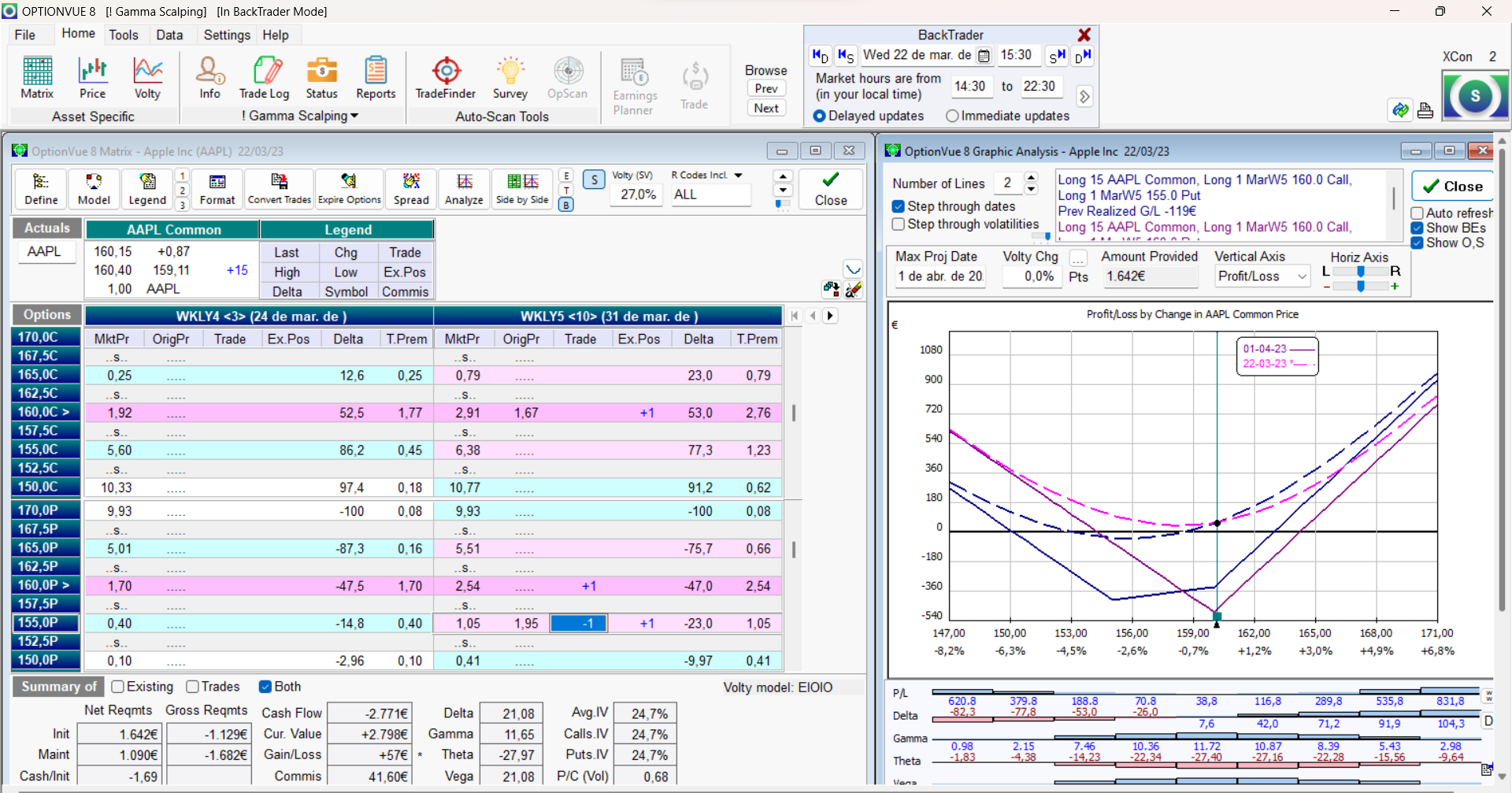The height and width of the screenshot is (793, 1512).
Task: Click the Browse Next button
Action: tap(766, 108)
